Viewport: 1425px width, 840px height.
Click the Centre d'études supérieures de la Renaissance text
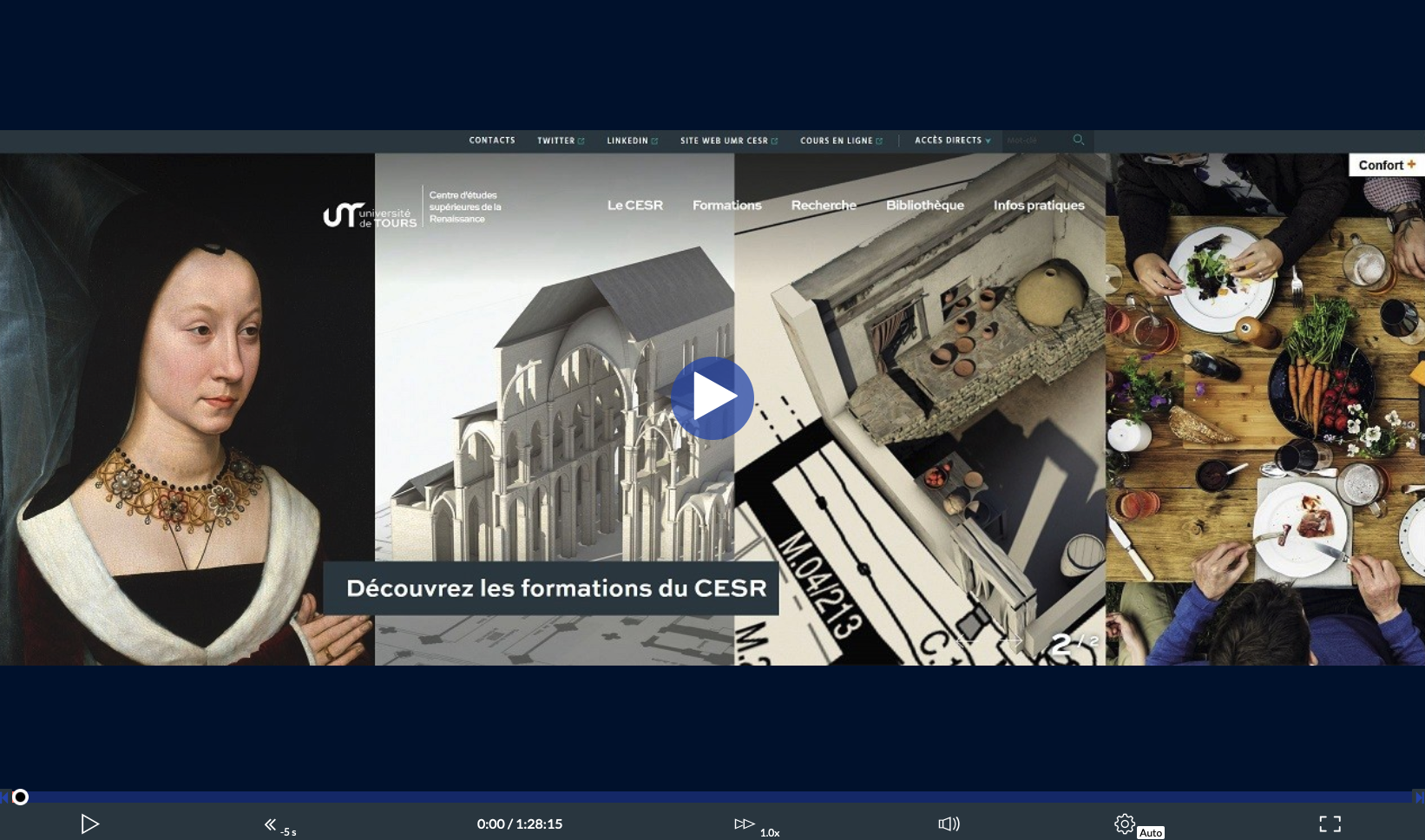465,207
